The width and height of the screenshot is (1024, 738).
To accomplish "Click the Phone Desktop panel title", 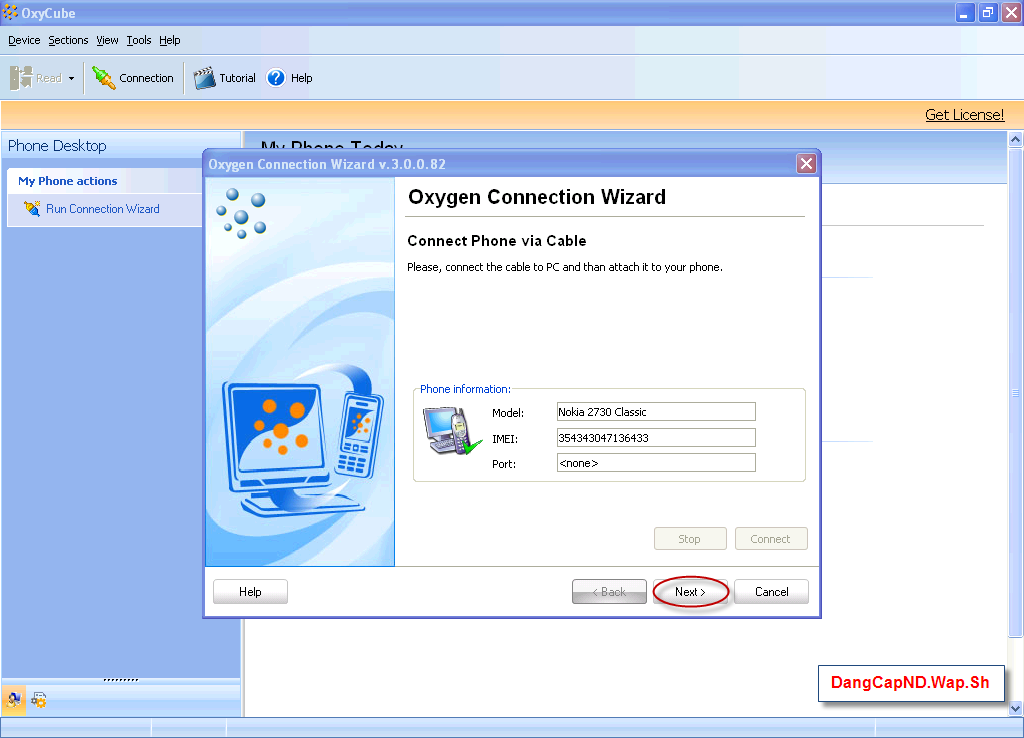I will pos(57,146).
